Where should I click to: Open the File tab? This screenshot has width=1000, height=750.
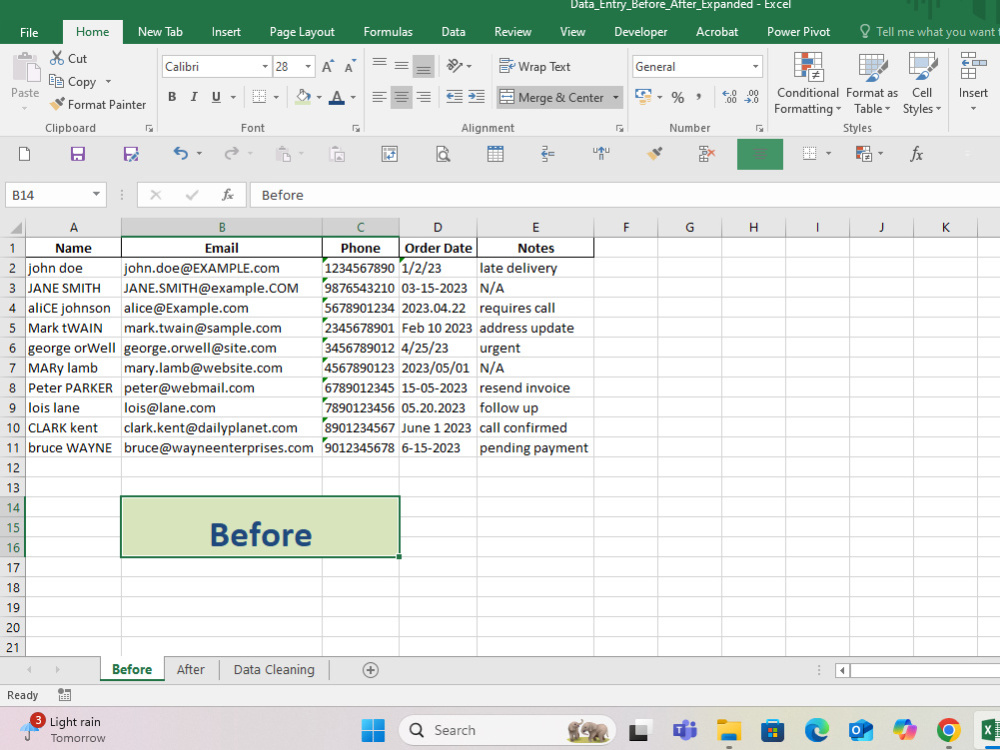pos(29,32)
